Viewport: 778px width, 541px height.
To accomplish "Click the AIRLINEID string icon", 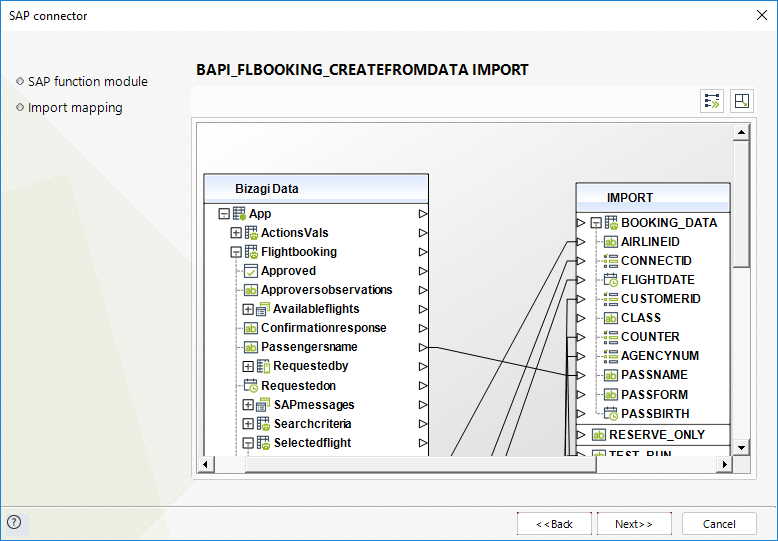I will [610, 242].
